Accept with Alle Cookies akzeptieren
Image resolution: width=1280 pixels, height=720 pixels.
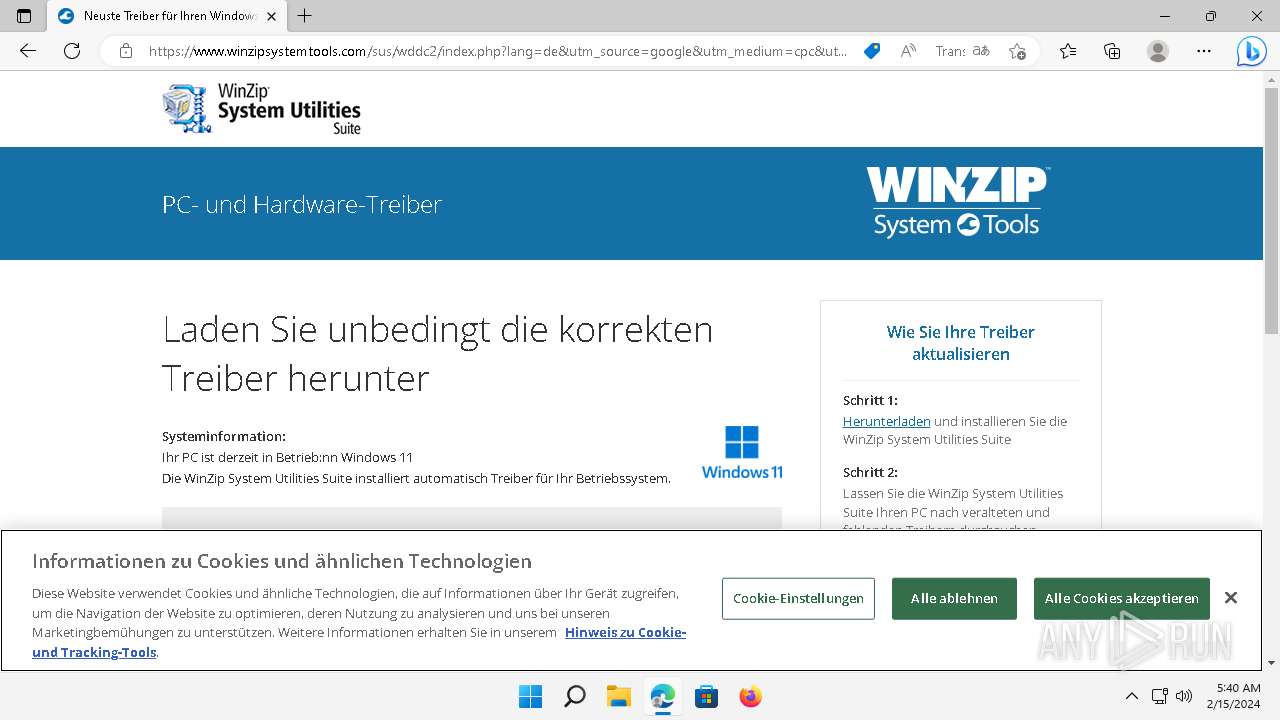1121,598
